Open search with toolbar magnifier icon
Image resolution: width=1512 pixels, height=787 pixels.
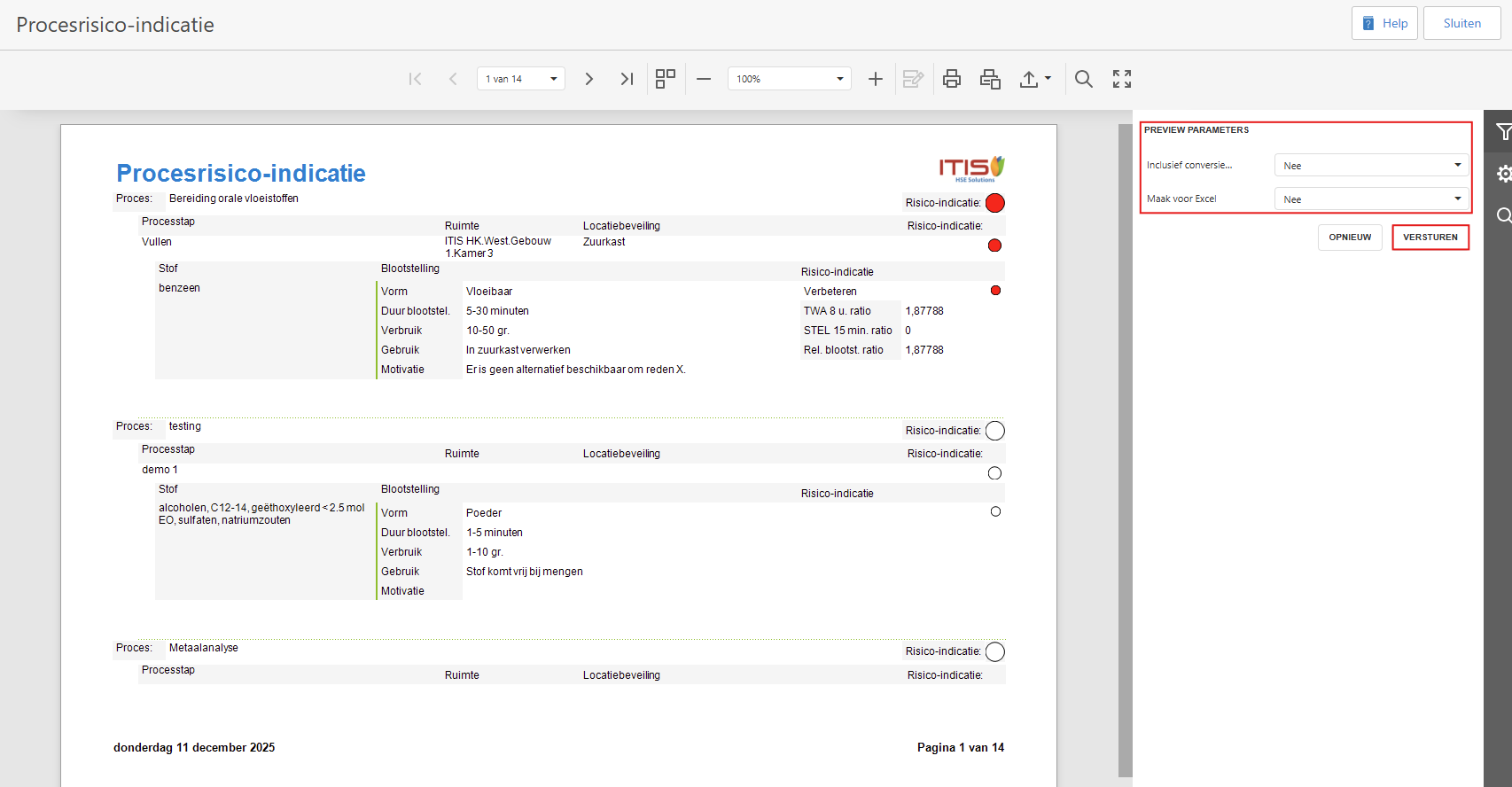coord(1083,79)
